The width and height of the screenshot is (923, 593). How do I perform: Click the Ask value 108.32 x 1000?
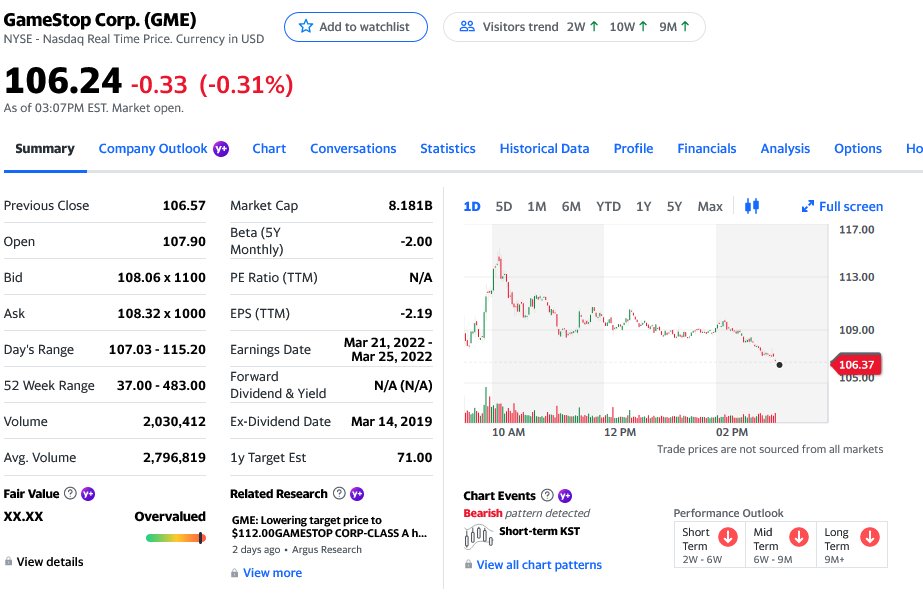click(x=161, y=313)
